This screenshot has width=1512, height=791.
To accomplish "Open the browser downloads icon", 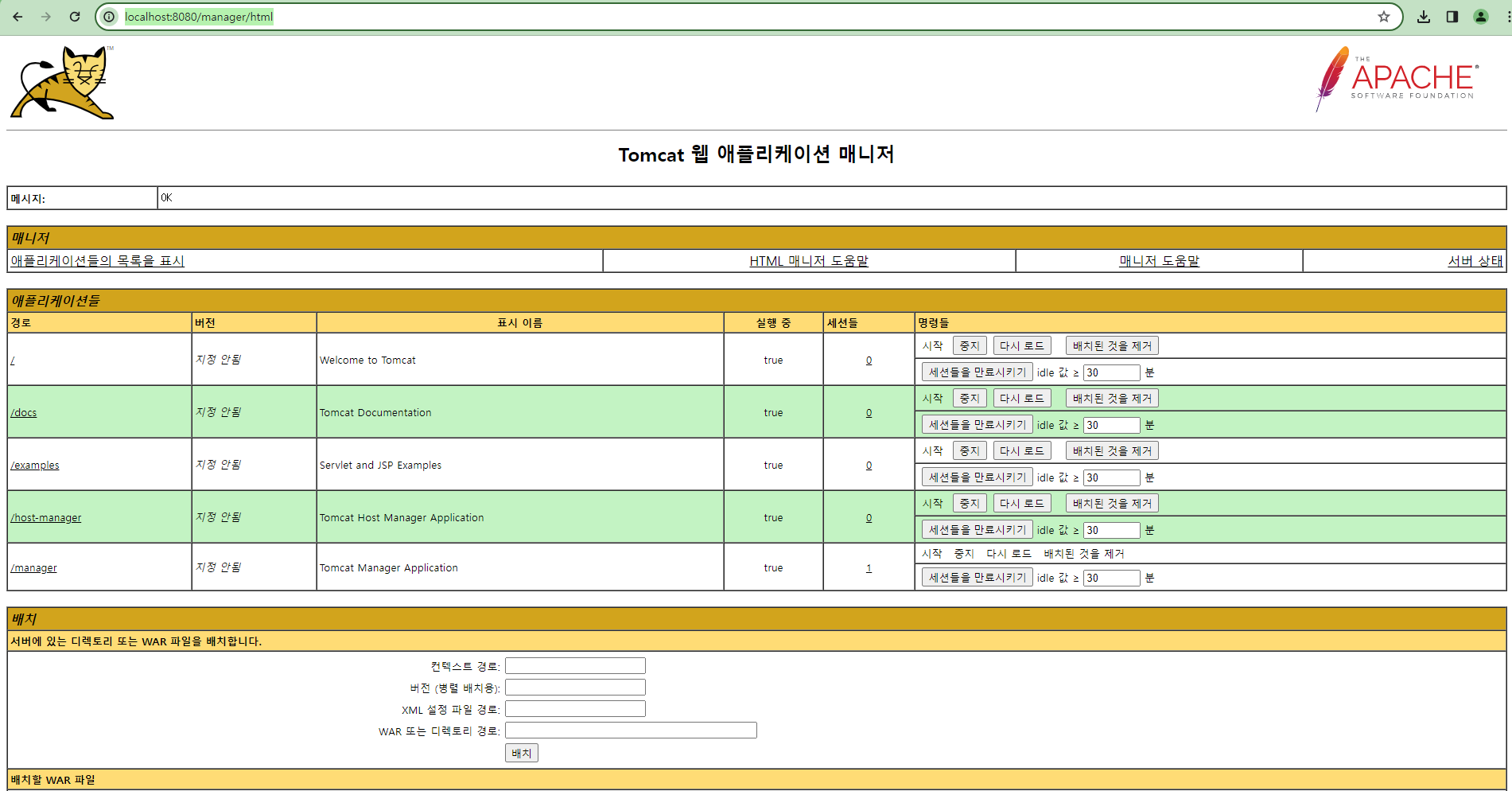I will tap(1424, 17).
